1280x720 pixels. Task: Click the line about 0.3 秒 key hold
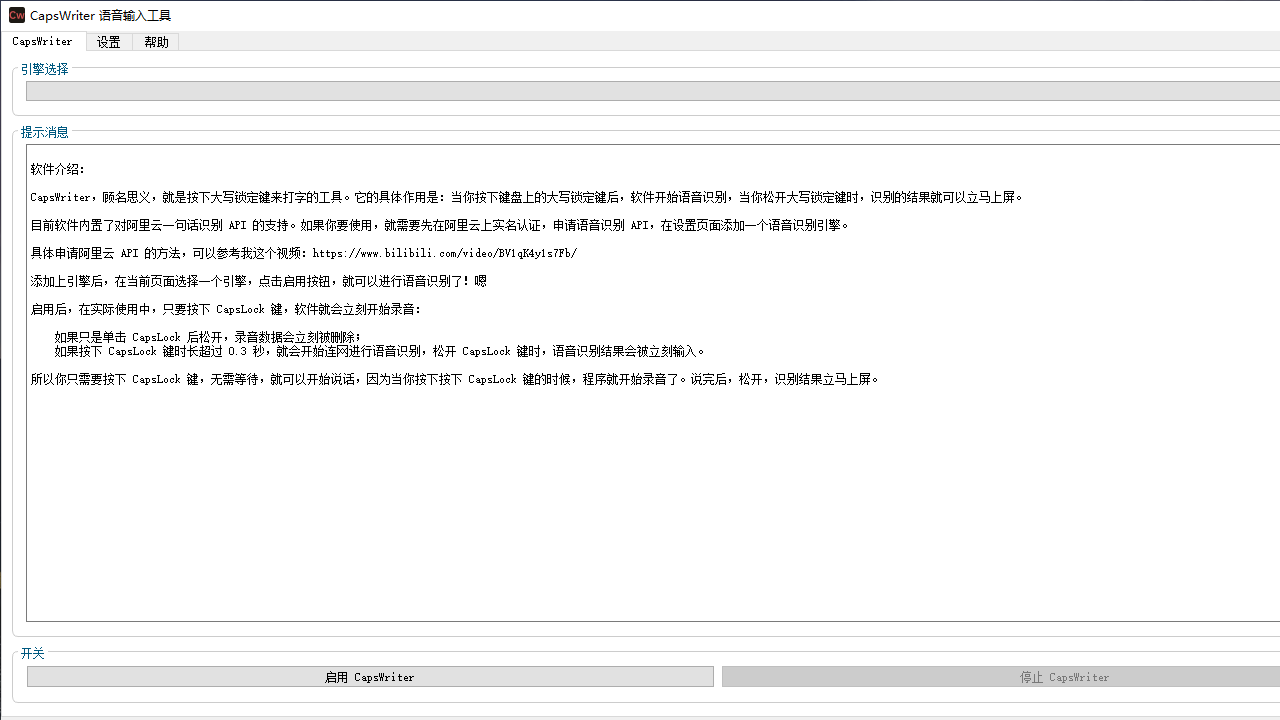(x=380, y=351)
